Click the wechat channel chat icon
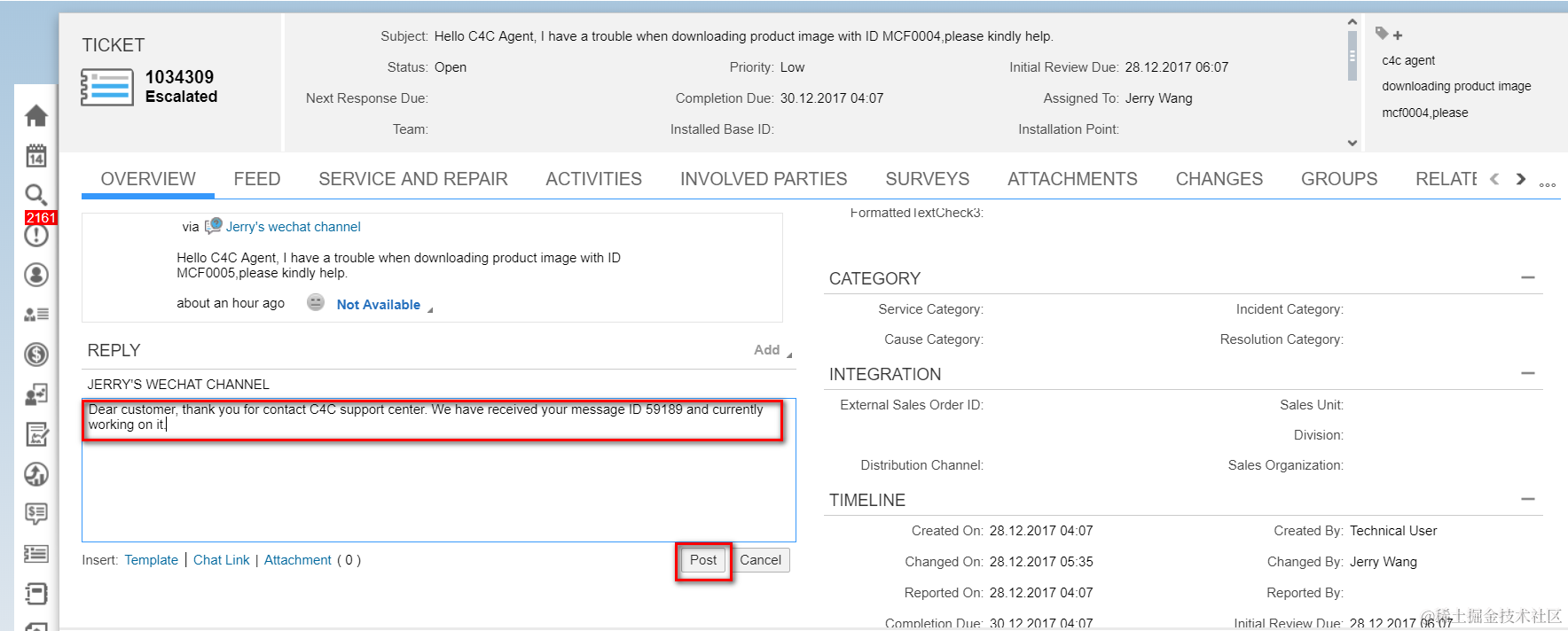This screenshot has height=631, width=1568. pyautogui.click(x=213, y=227)
